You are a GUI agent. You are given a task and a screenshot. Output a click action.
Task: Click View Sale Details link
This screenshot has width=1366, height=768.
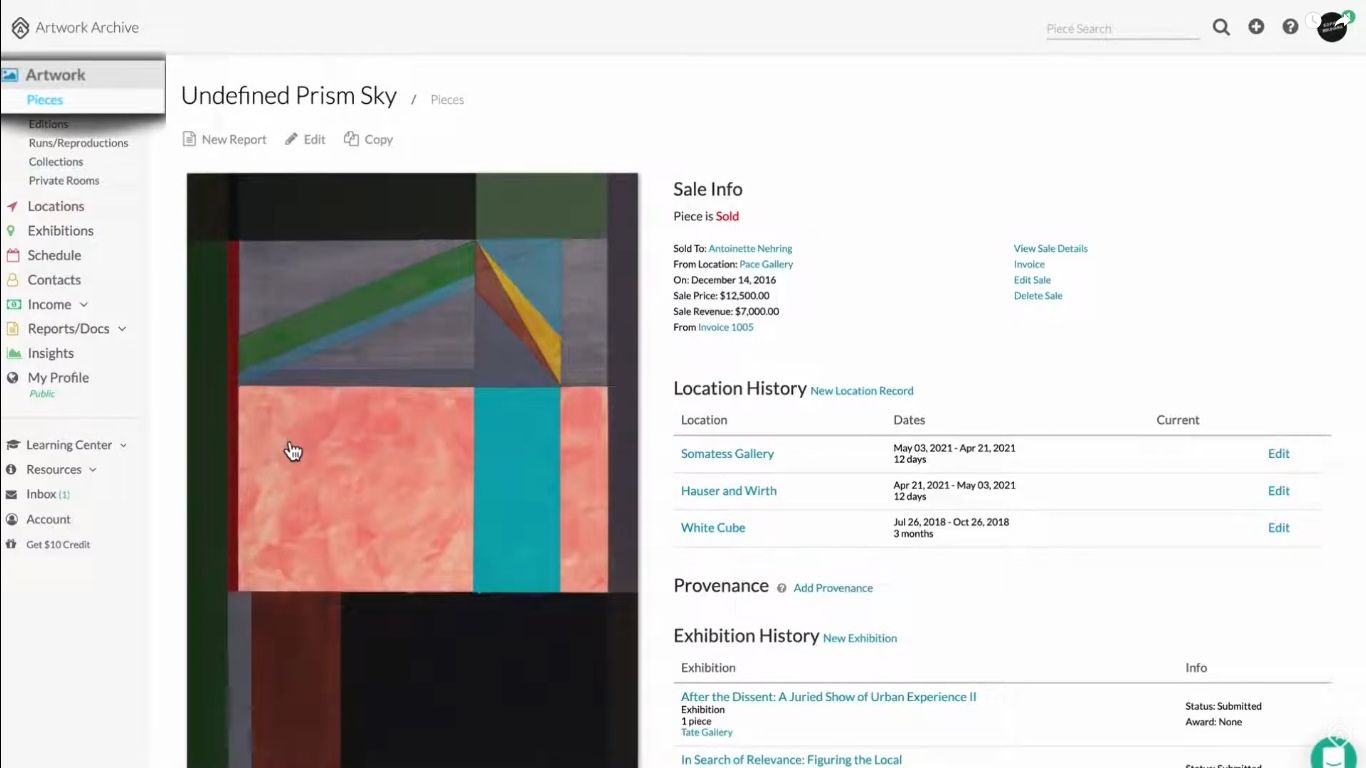pos(1050,248)
